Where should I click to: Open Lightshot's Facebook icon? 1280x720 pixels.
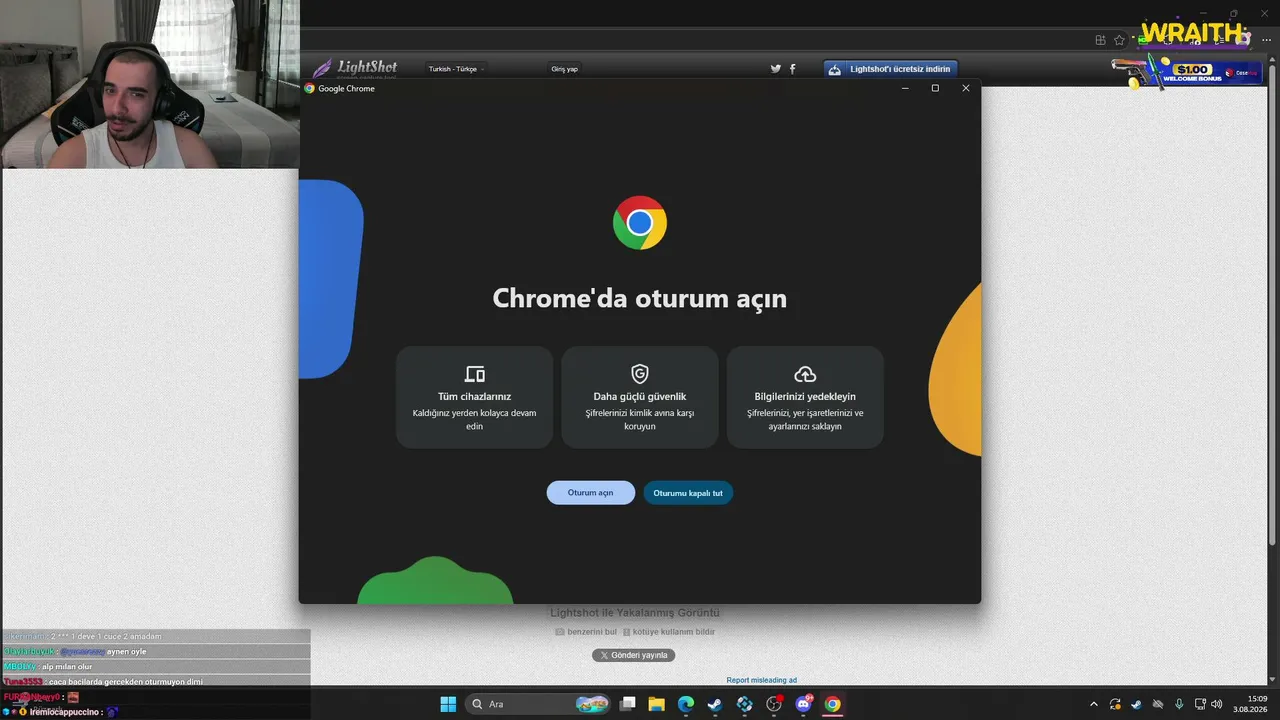pyautogui.click(x=793, y=69)
